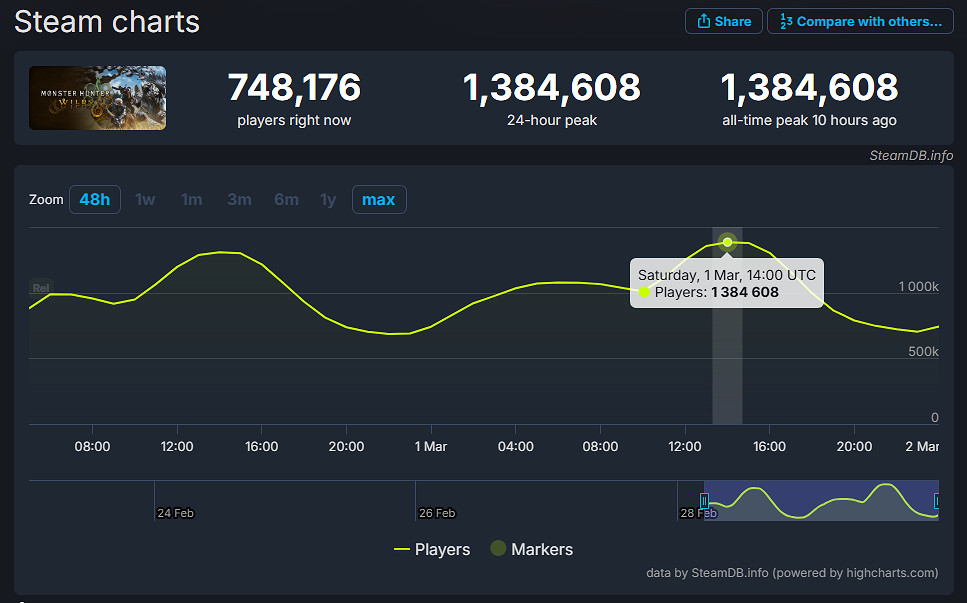The width and height of the screenshot is (967, 603).
Task: Toggle the Players series in legend
Action: click(432, 549)
